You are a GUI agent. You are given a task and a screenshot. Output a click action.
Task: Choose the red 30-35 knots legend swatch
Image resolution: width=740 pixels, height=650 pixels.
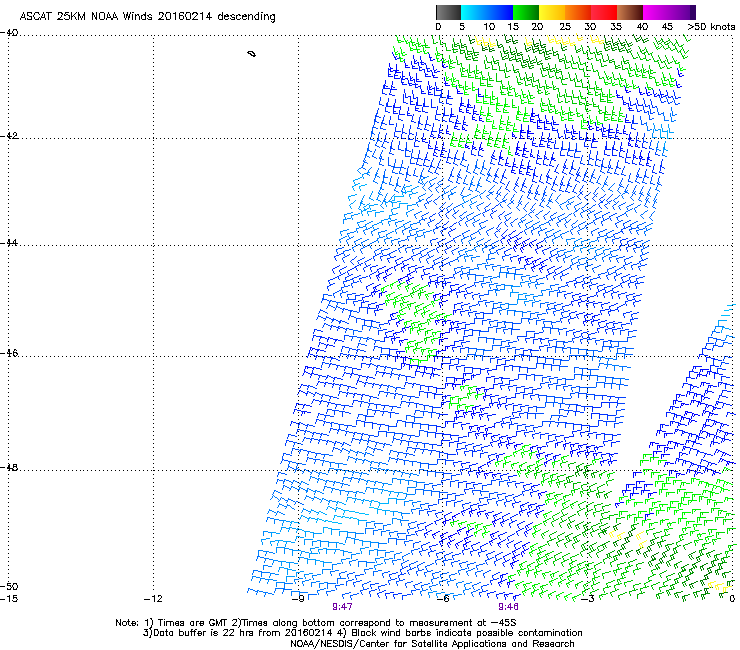(x=604, y=12)
